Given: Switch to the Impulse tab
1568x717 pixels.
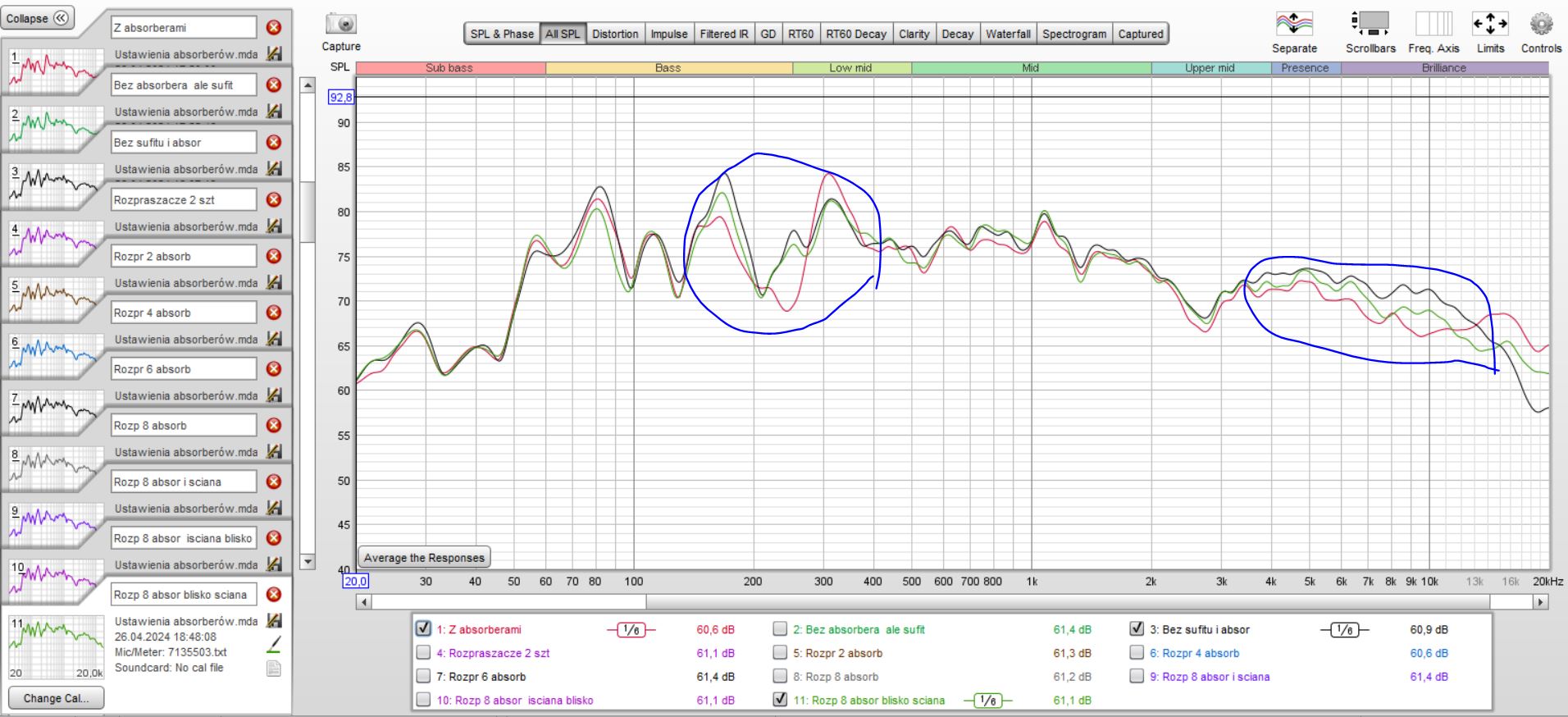Looking at the screenshot, I should pos(669,34).
